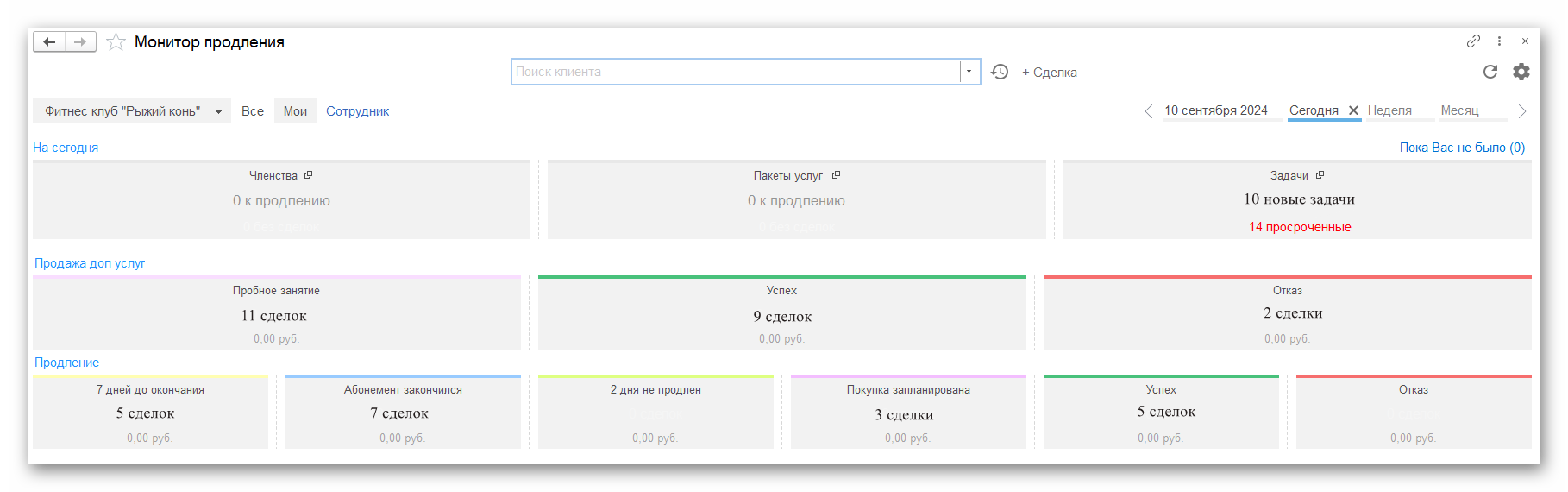This screenshot has height=492, width=1568.
Task: Open the search history clock icon
Action: pos(1000,72)
